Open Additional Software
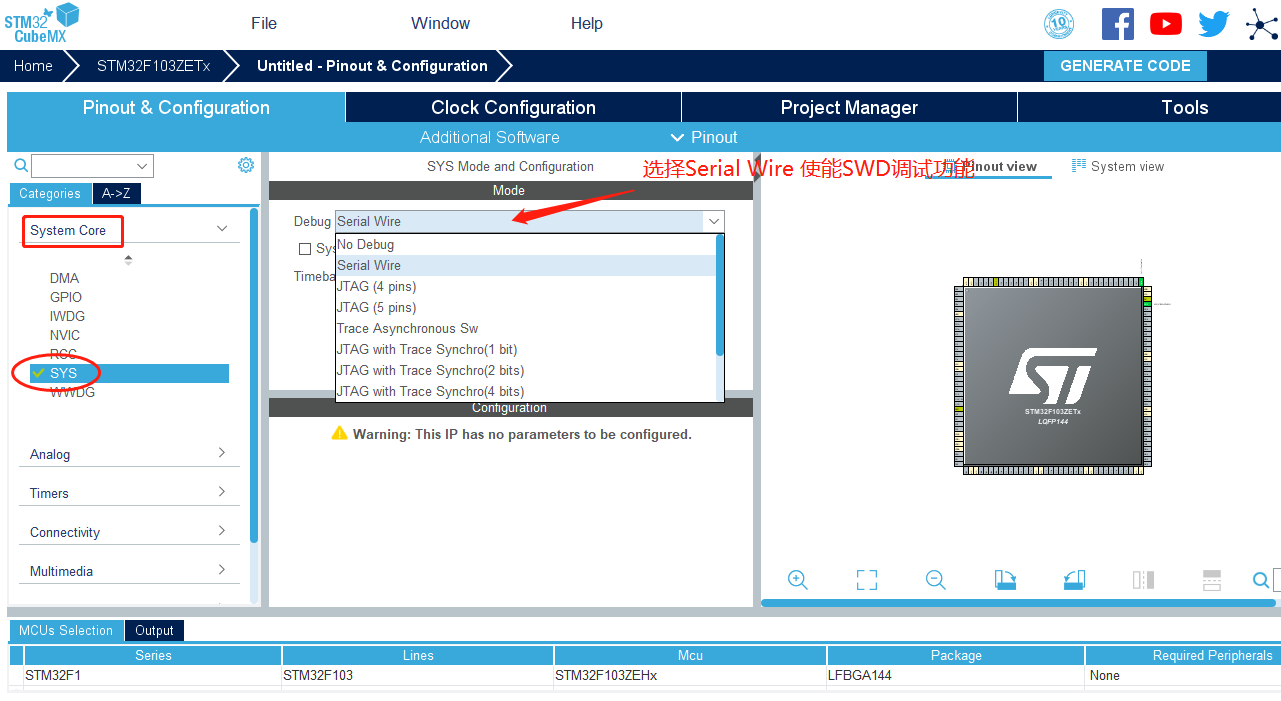1281x701 pixels. point(489,137)
